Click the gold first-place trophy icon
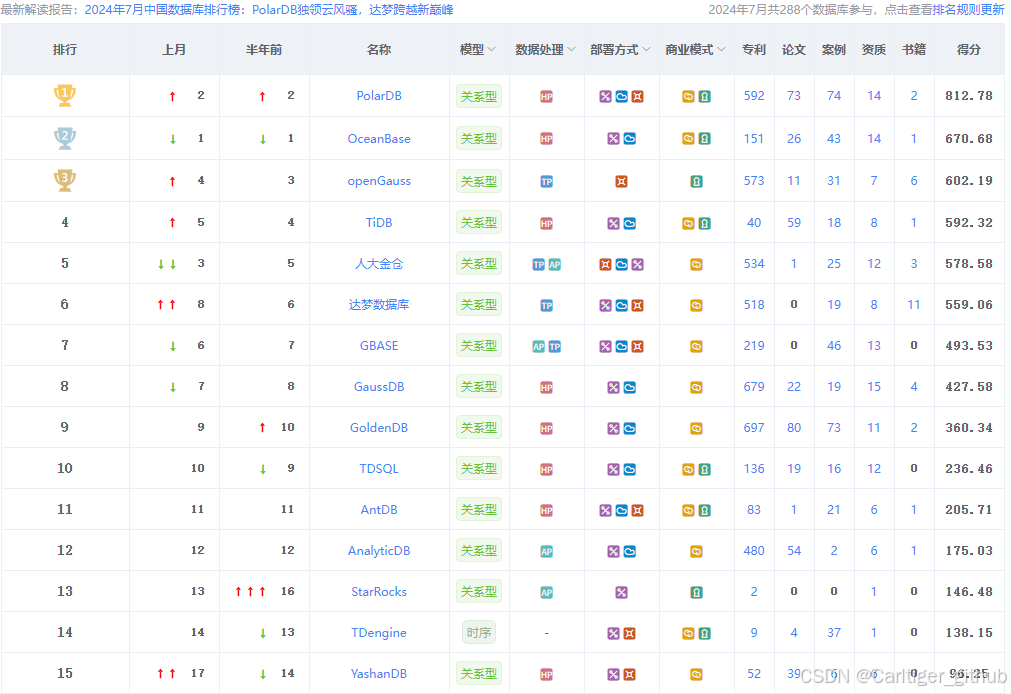 click(64, 95)
